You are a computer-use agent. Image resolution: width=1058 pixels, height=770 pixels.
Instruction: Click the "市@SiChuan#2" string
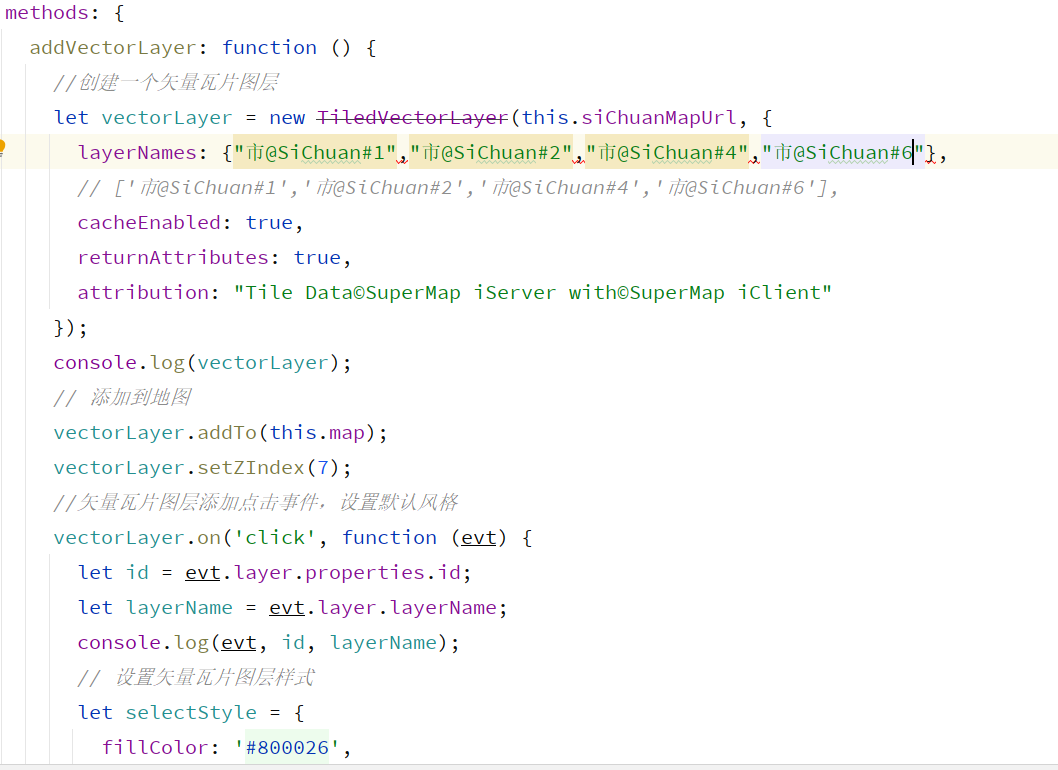pyautogui.click(x=491, y=153)
